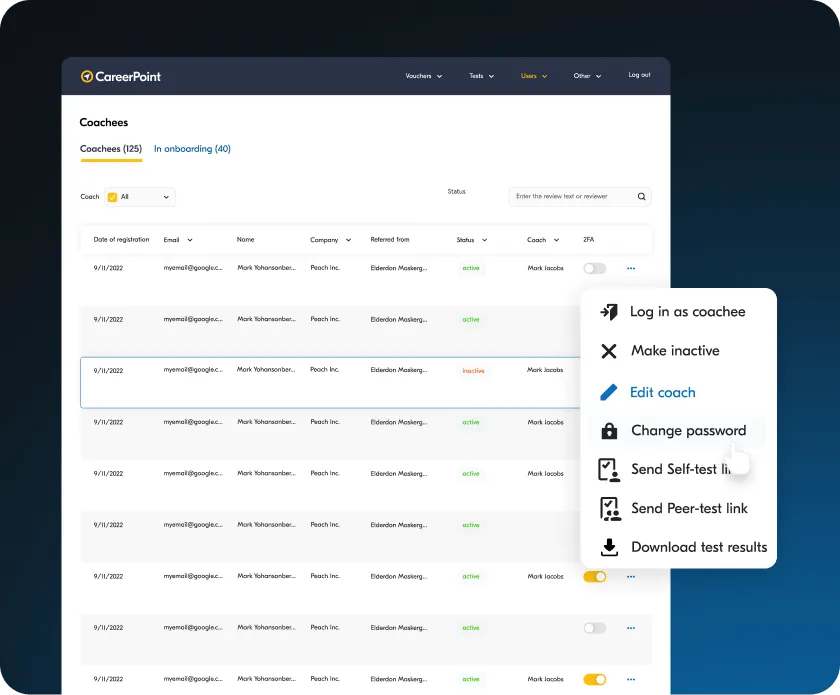Screen dimensions: 840x695
Task: Uncheck the yellow All checkbox in Coach filter
Action: pyautogui.click(x=112, y=197)
